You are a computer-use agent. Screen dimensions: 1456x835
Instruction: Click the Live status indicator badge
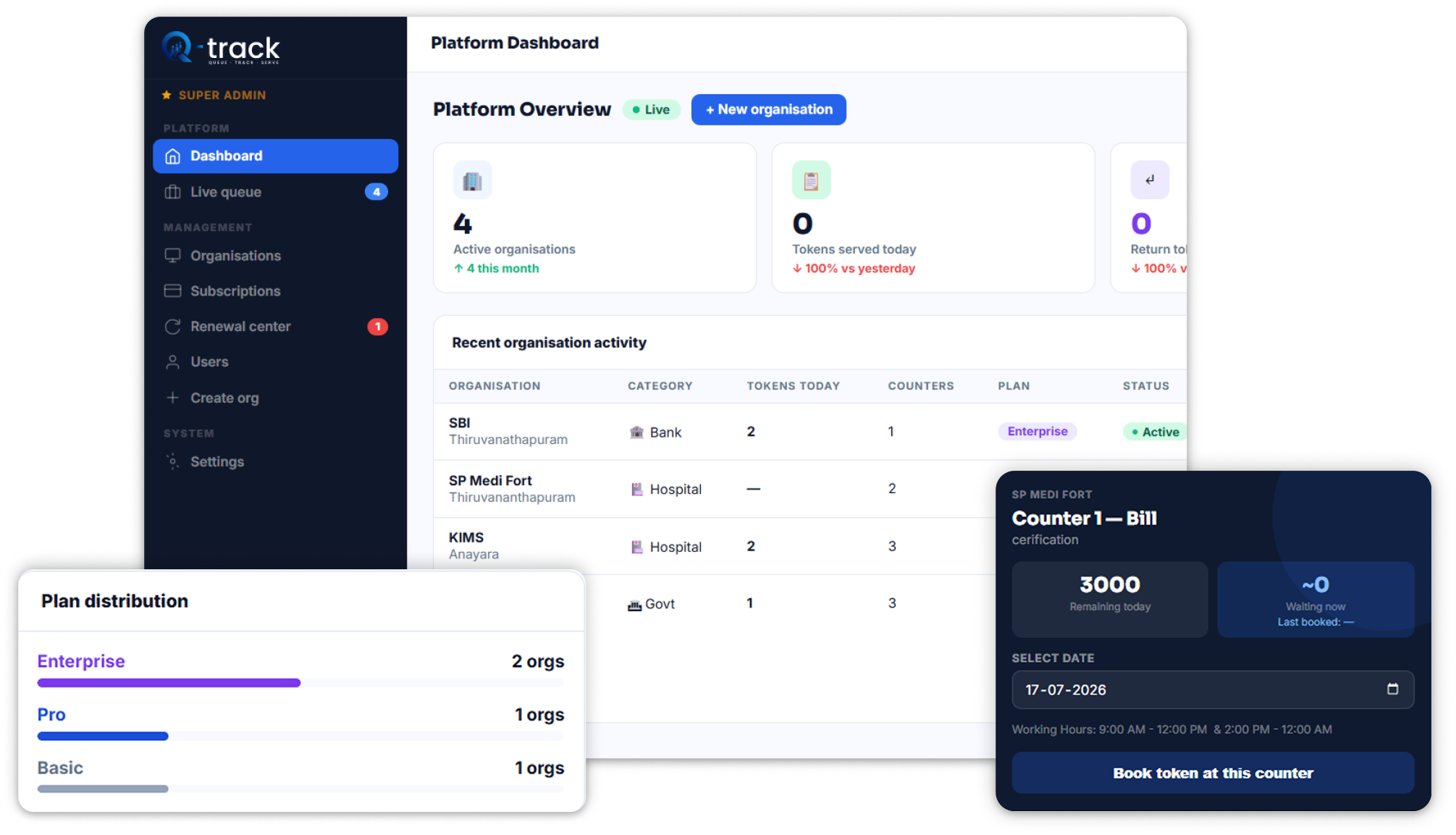click(651, 109)
